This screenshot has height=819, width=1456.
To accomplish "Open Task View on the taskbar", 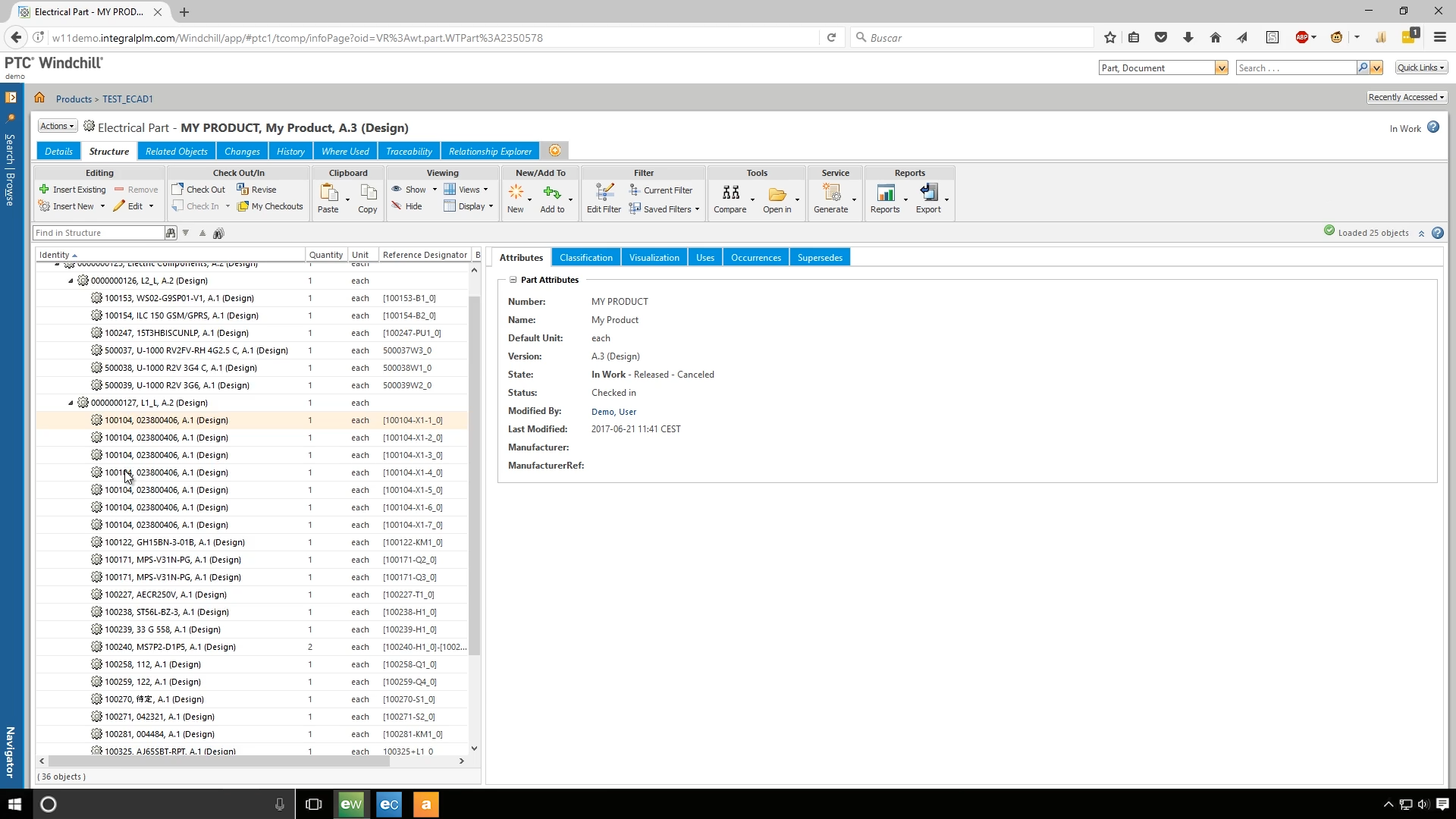I will coord(313,804).
